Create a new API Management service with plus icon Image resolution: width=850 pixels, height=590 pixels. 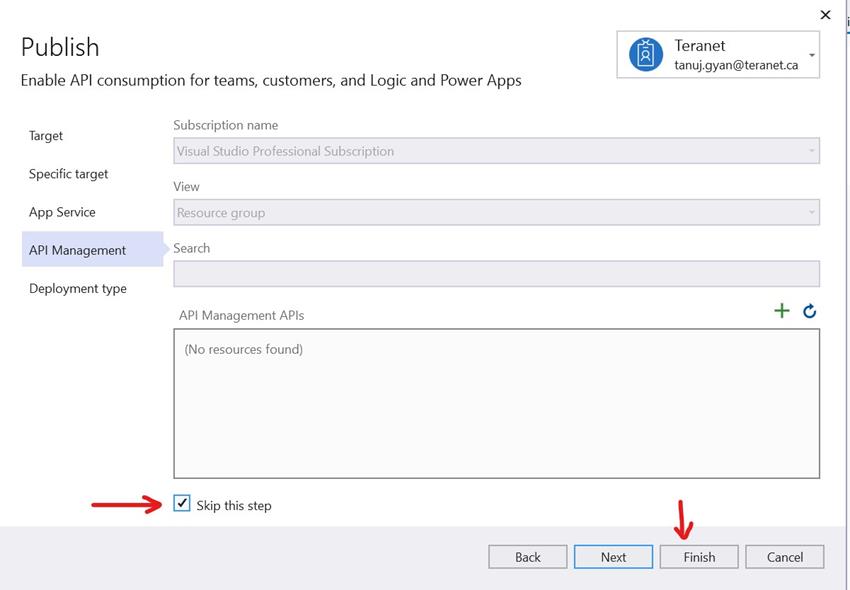click(782, 310)
